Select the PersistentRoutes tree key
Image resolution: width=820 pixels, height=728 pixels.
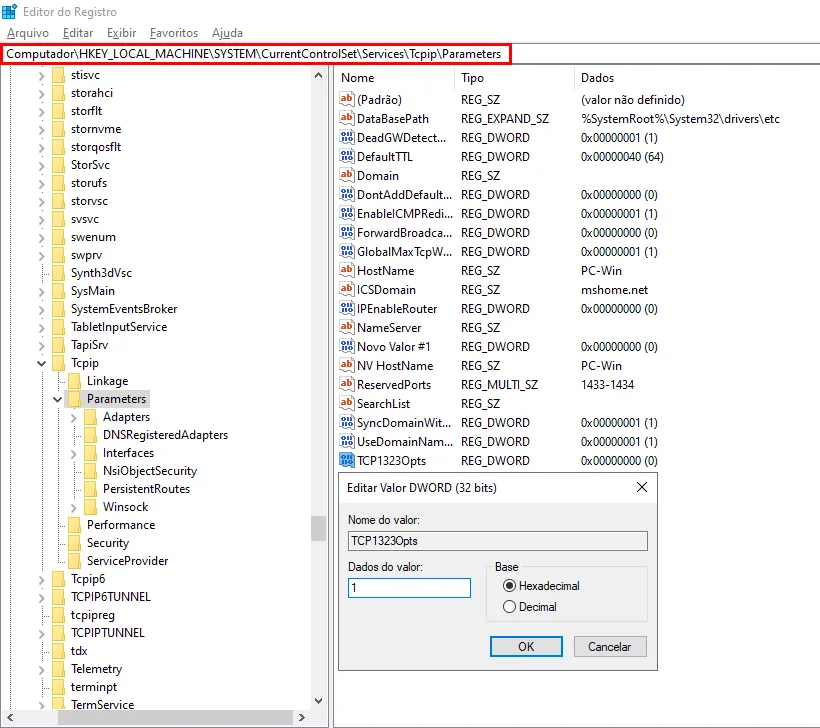(x=146, y=488)
